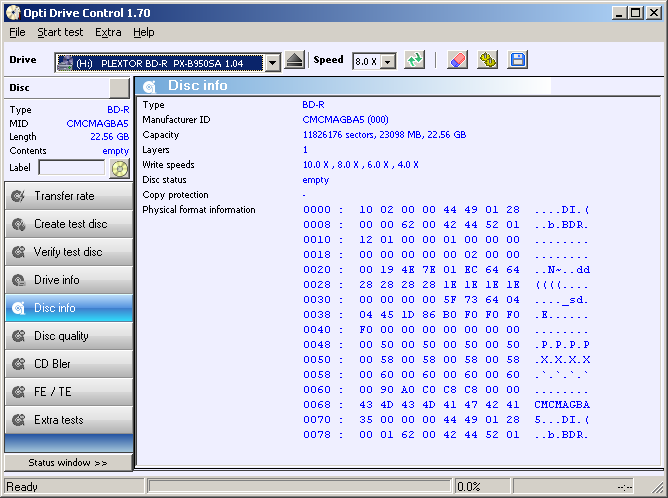This screenshot has width=668, height=498.
Task: Click the green refresh arrows icon
Action: pos(415,60)
